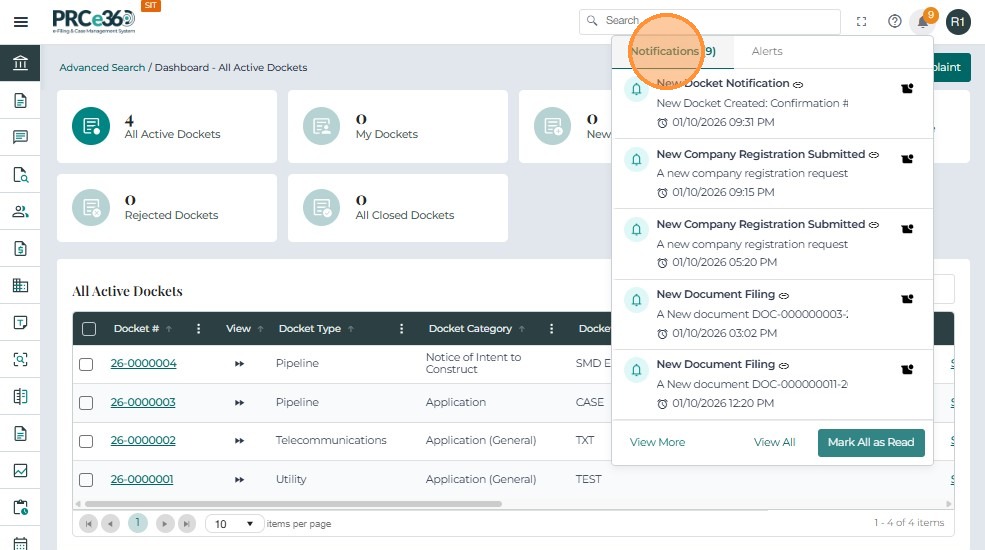This screenshot has height=550, width=985.
Task: Open the items per page dropdown
Action: click(x=235, y=524)
